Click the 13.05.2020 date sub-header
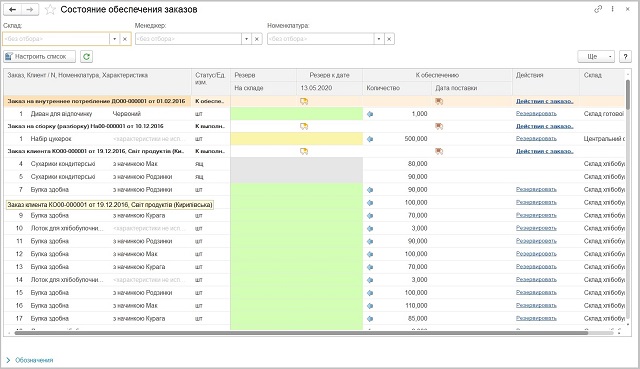 (329, 88)
